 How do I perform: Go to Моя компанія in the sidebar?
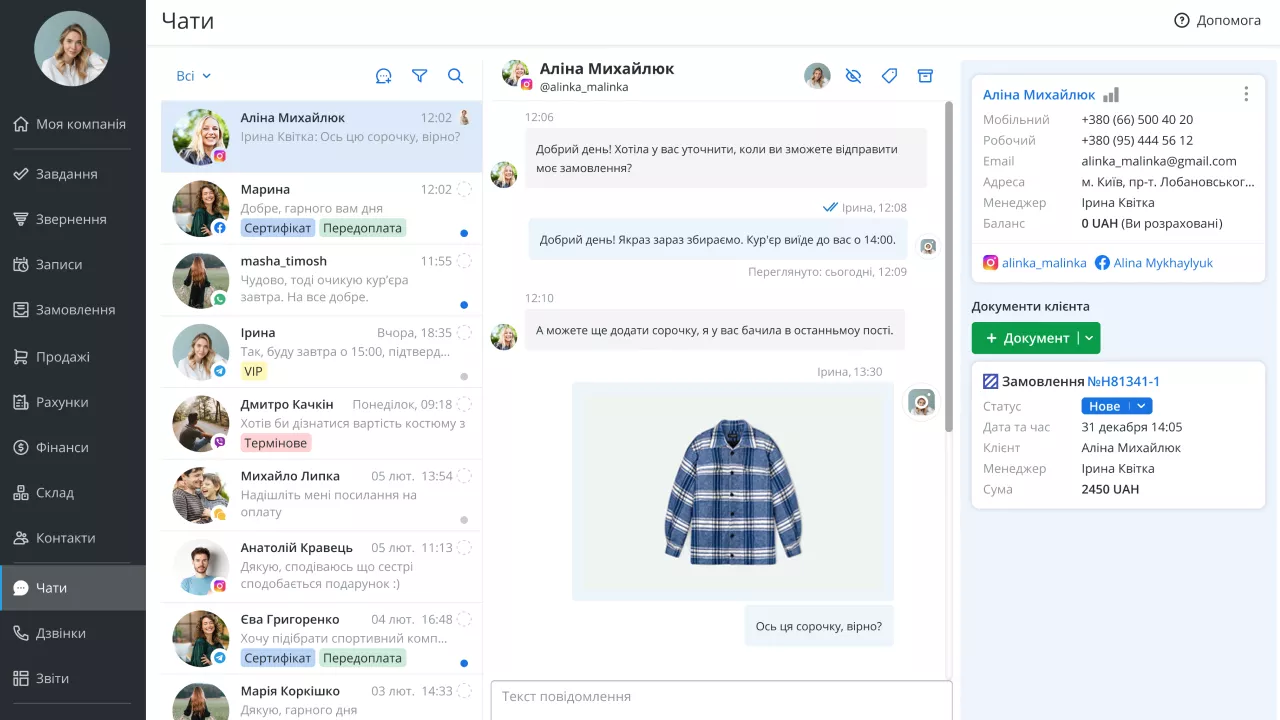click(x=73, y=124)
